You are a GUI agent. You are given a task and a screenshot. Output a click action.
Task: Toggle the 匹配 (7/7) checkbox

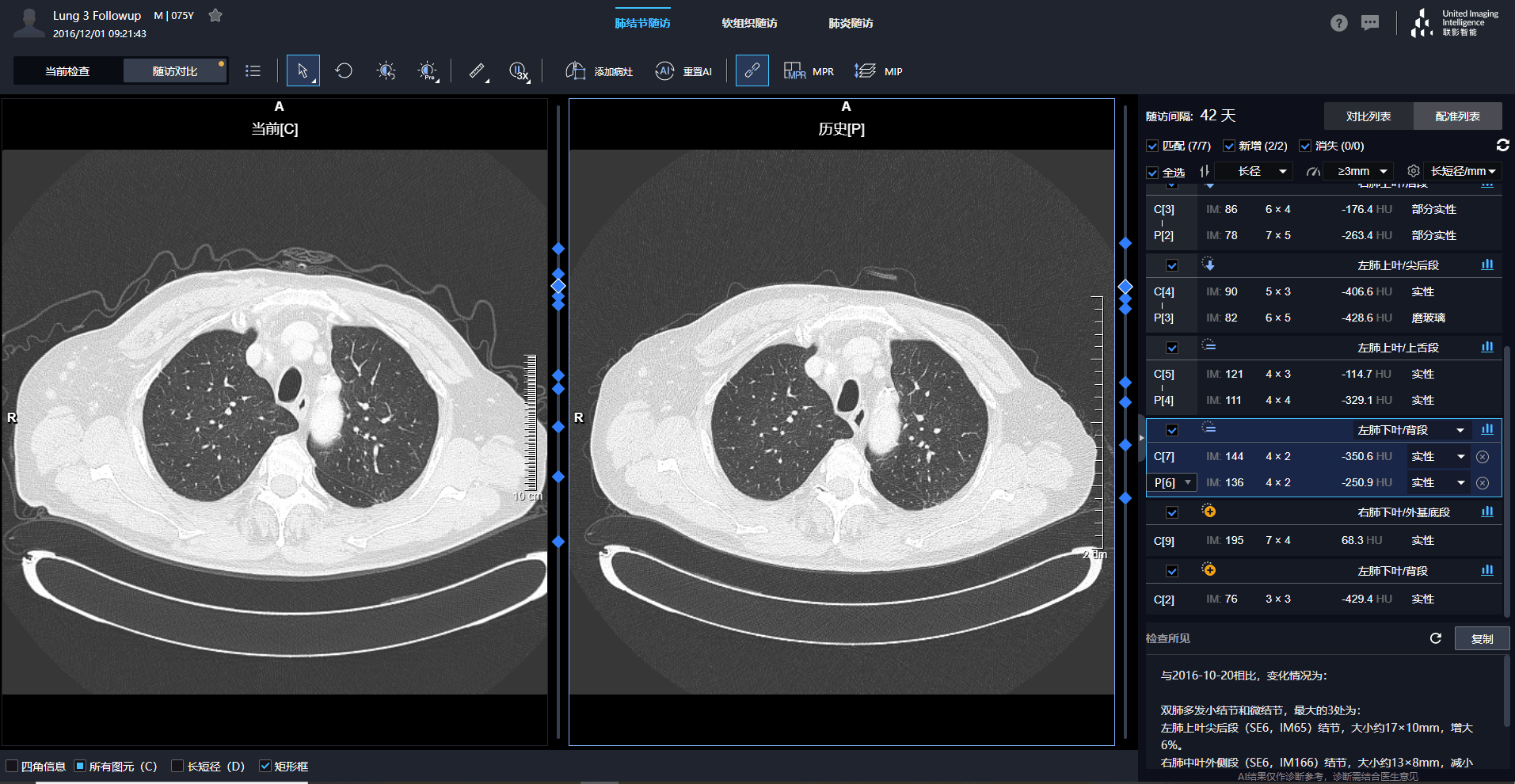(x=1152, y=146)
